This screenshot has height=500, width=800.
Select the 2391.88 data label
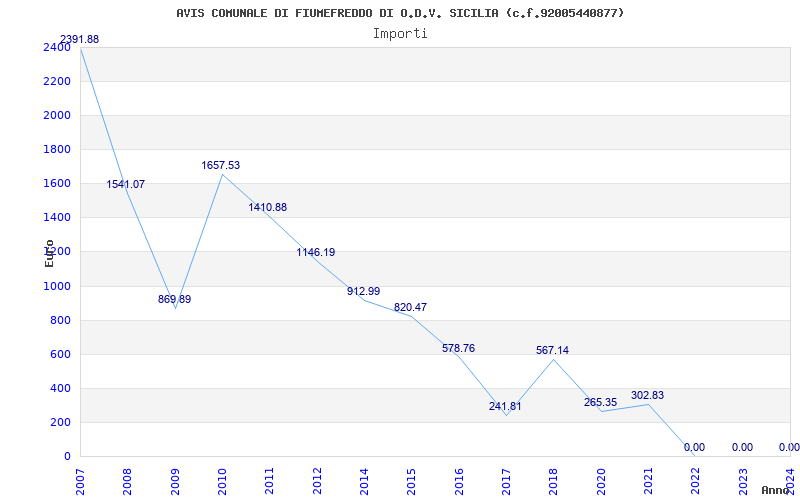point(80,39)
